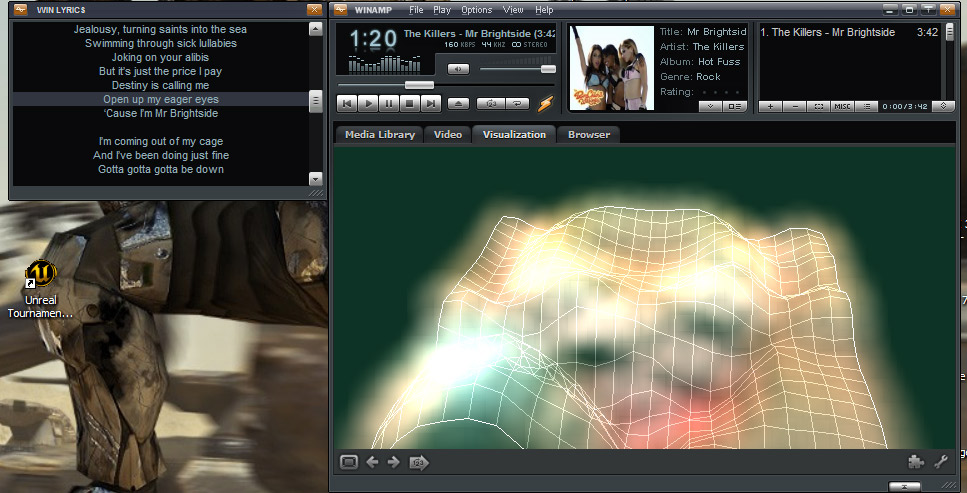Adjust the volume slider handle

coord(548,69)
